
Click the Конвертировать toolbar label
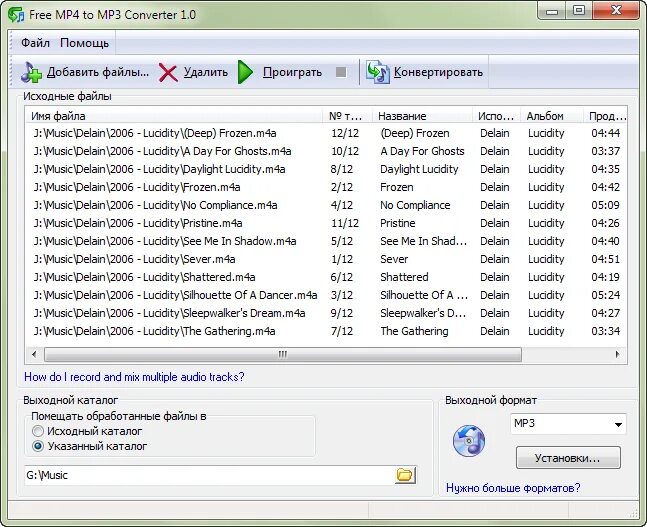pos(438,72)
